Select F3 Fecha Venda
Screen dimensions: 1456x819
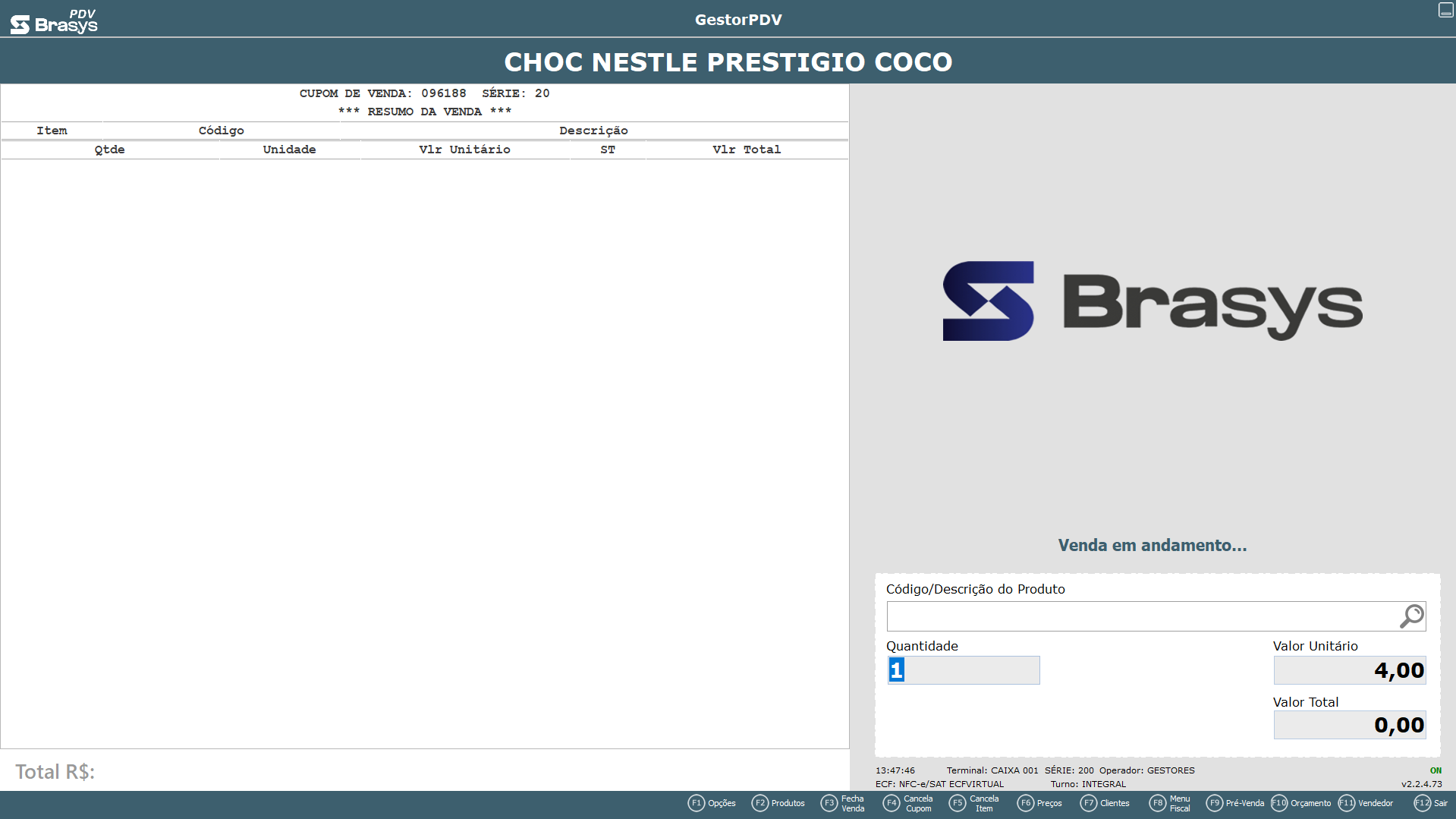(842, 803)
